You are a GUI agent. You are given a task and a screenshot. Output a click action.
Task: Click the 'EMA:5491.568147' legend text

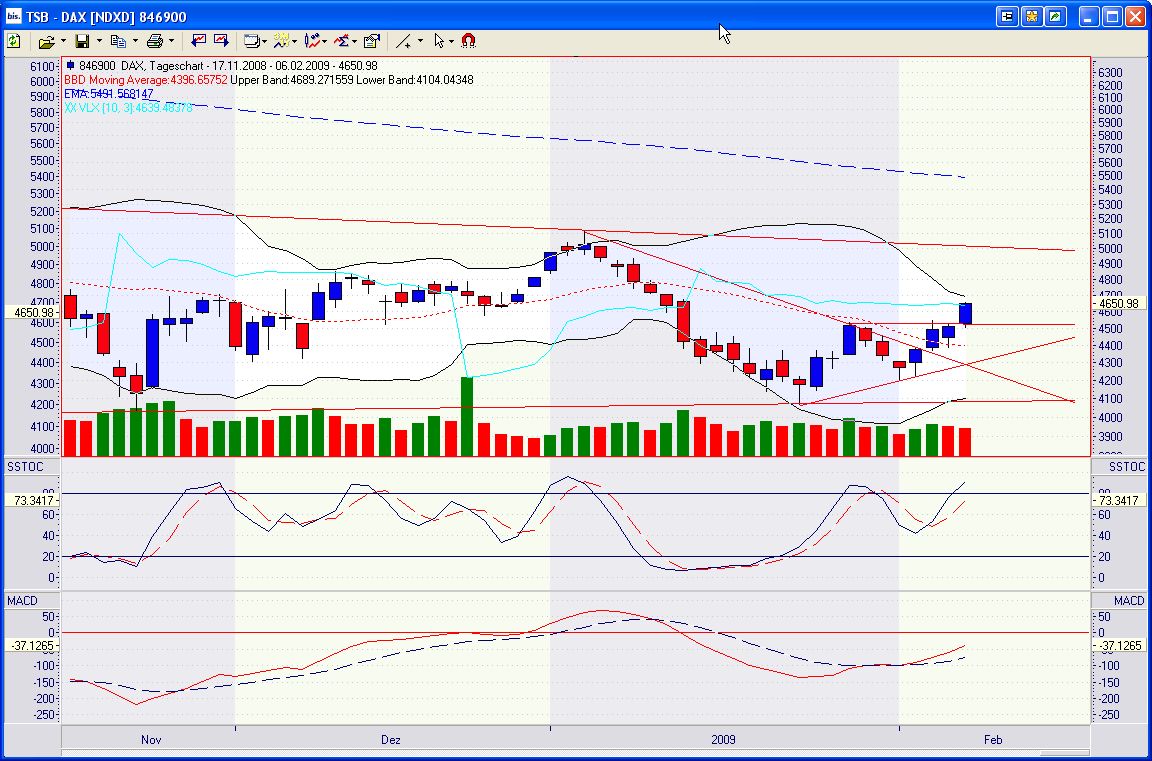coord(109,94)
